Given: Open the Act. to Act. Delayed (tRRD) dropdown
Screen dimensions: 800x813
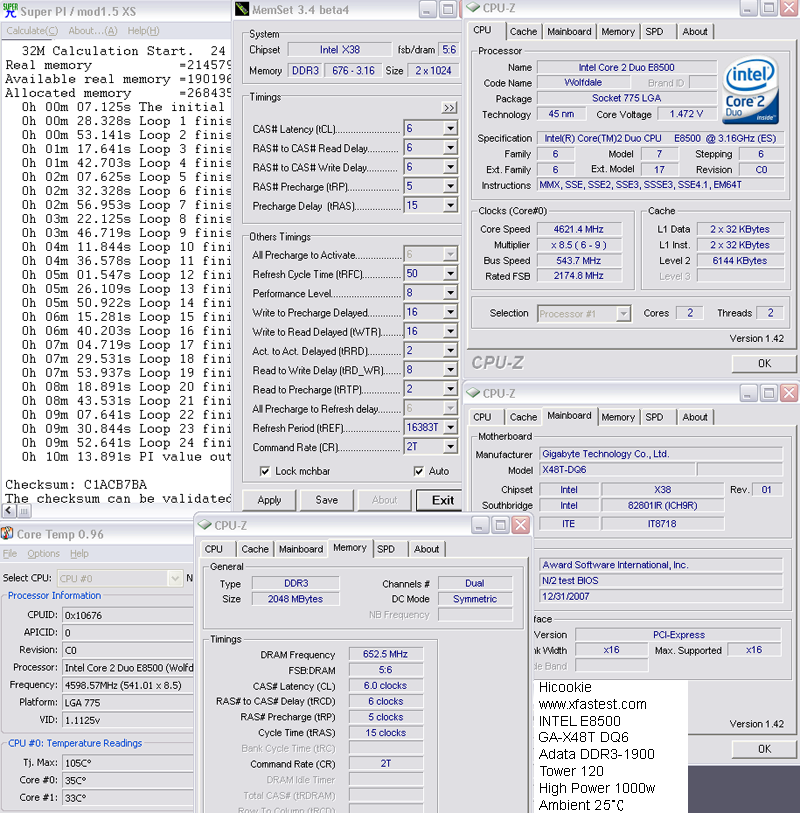Looking at the screenshot, I should tap(450, 351).
